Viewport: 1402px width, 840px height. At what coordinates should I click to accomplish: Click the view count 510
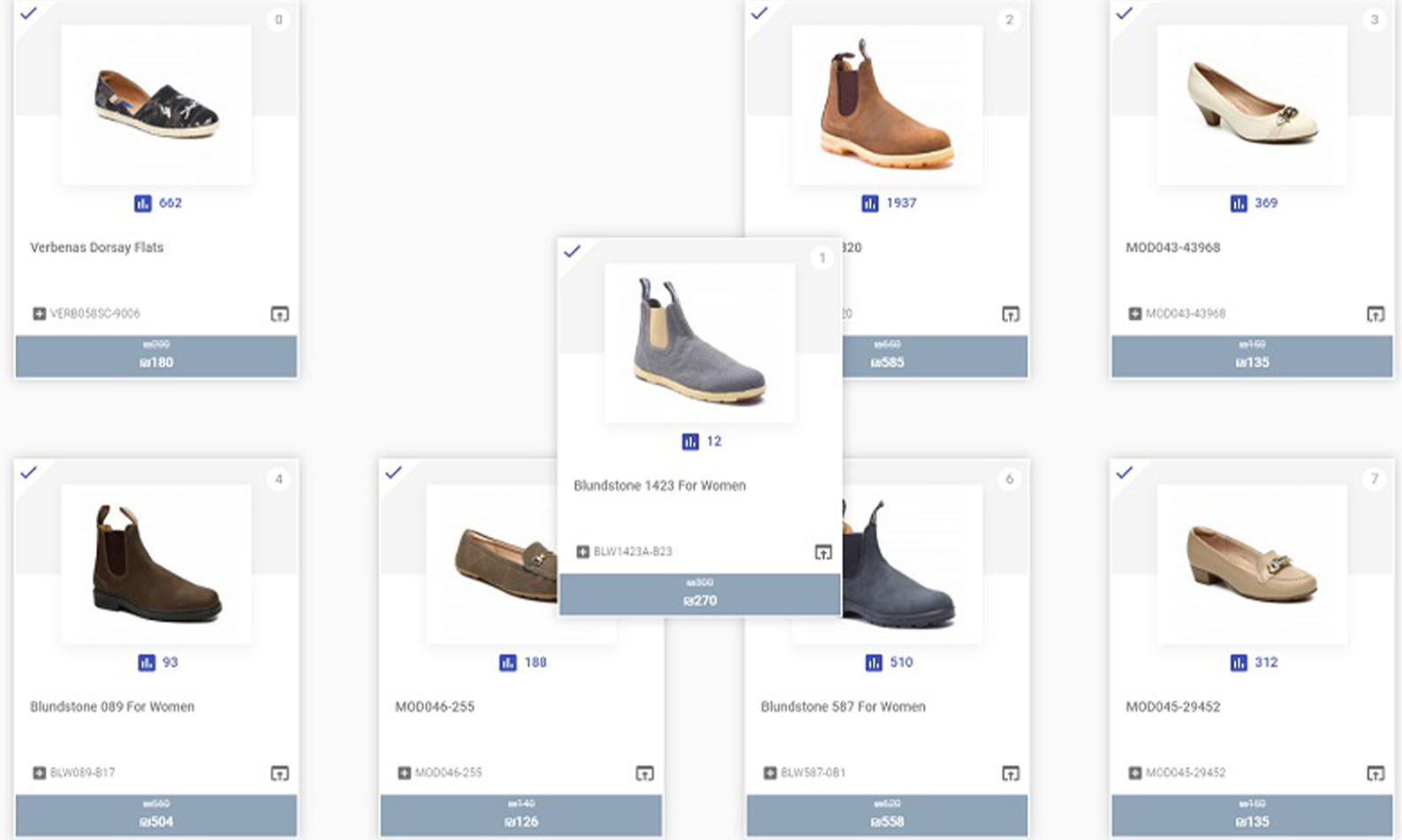[x=901, y=662]
